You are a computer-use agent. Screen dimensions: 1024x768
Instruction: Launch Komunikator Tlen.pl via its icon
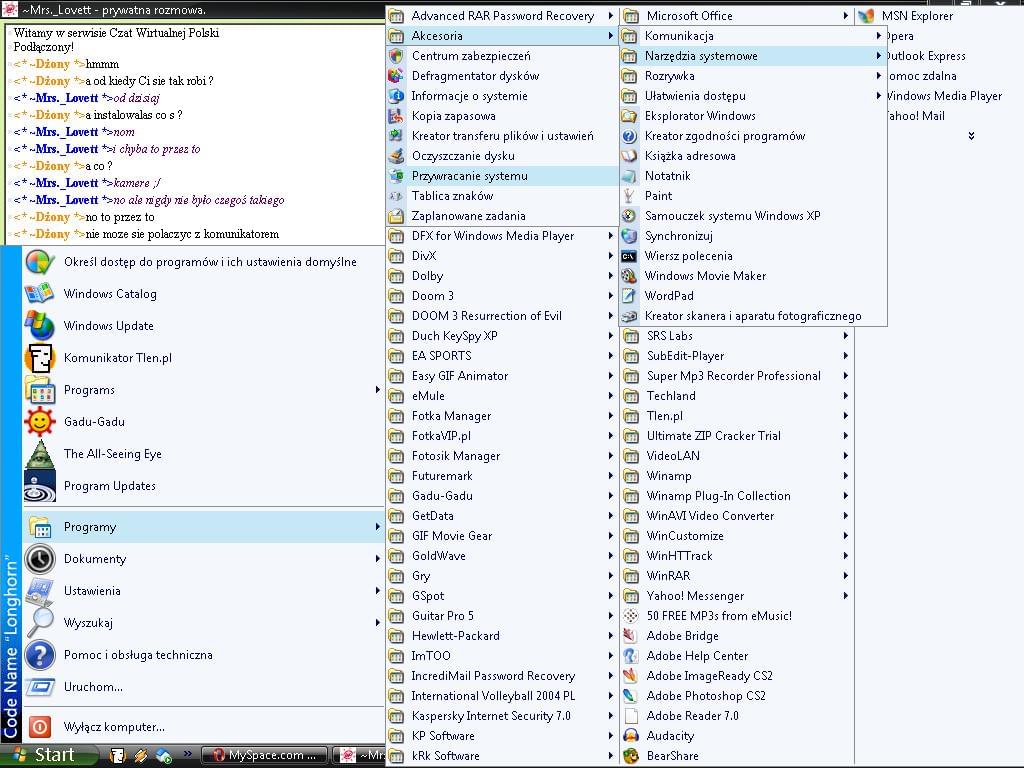pos(39,358)
